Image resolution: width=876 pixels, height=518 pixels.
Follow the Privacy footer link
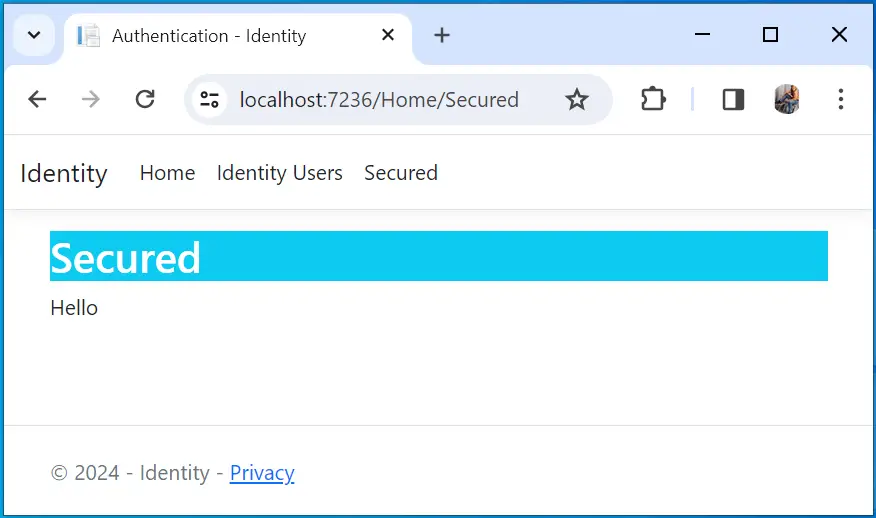tap(262, 473)
